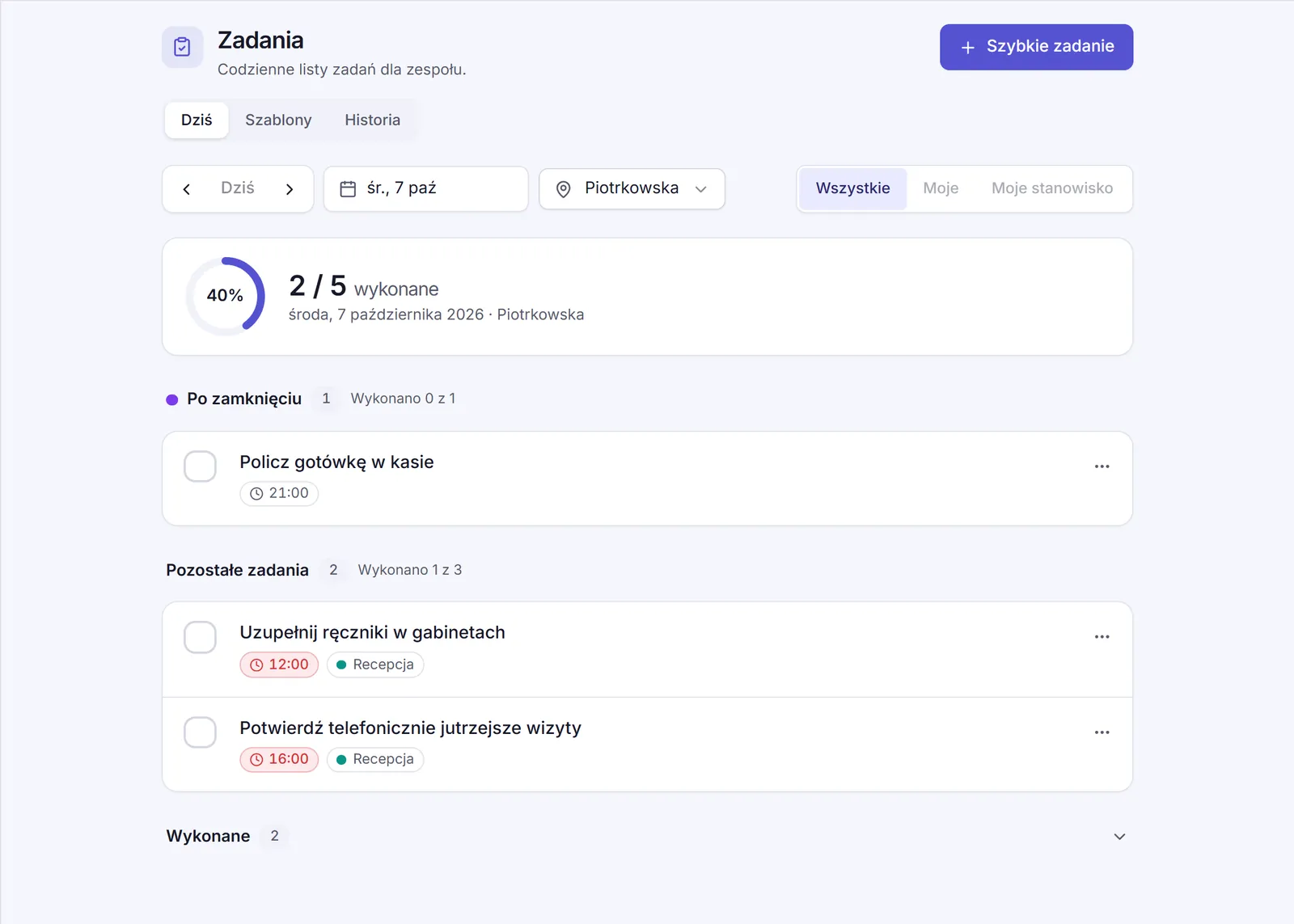
Task: Go to next day arrow
Action: (290, 189)
